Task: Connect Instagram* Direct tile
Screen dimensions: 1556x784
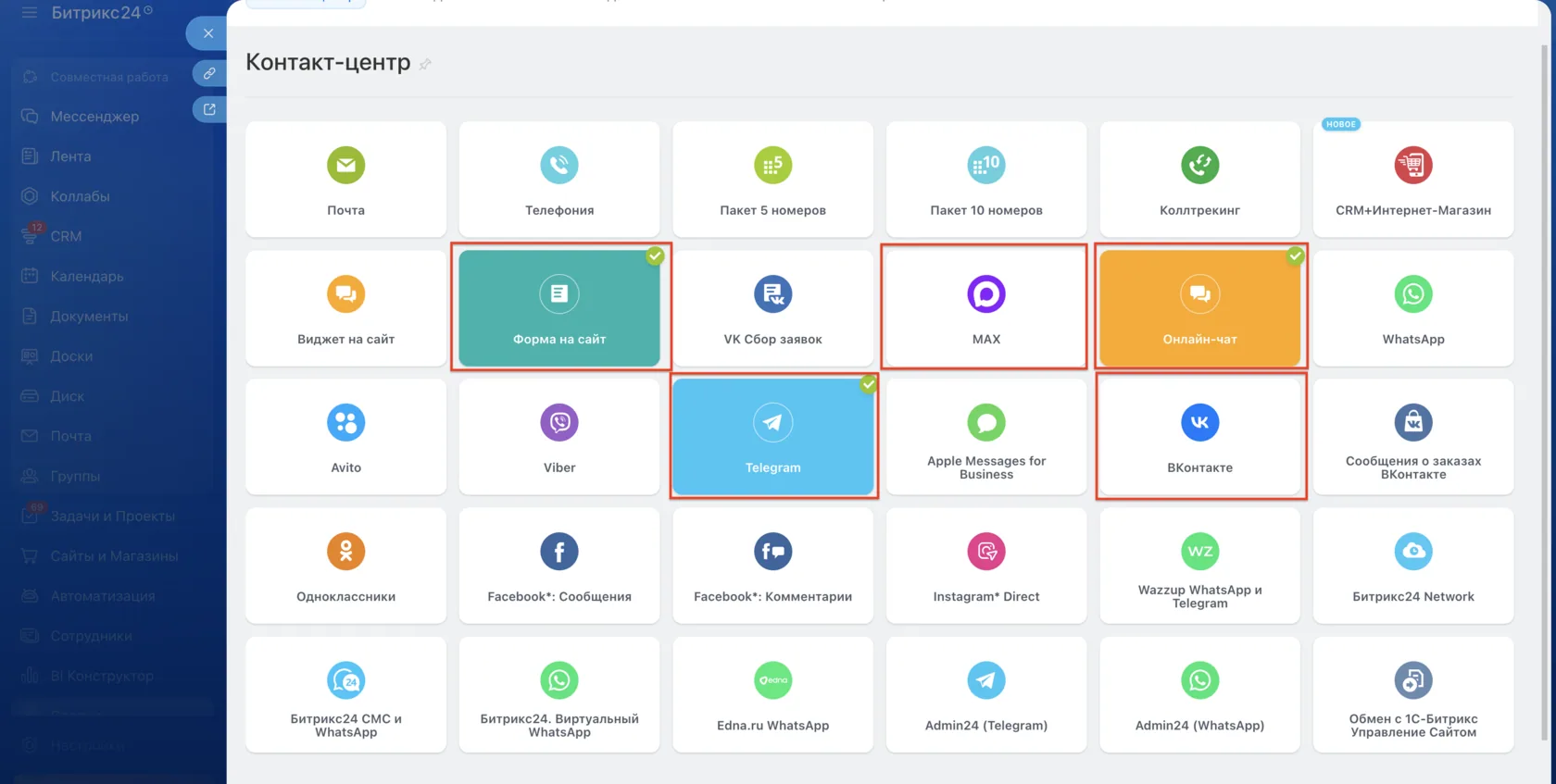Action: point(986,565)
